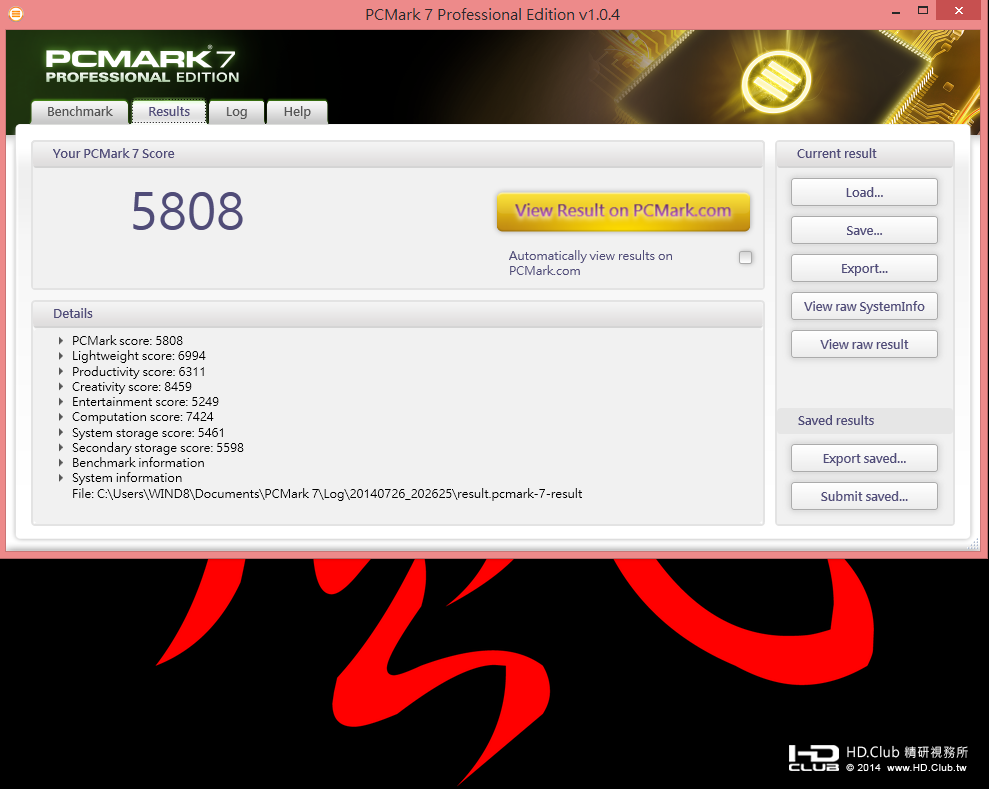Image resolution: width=989 pixels, height=789 pixels.
Task: Select the Benchmark information row text
Action: click(138, 463)
